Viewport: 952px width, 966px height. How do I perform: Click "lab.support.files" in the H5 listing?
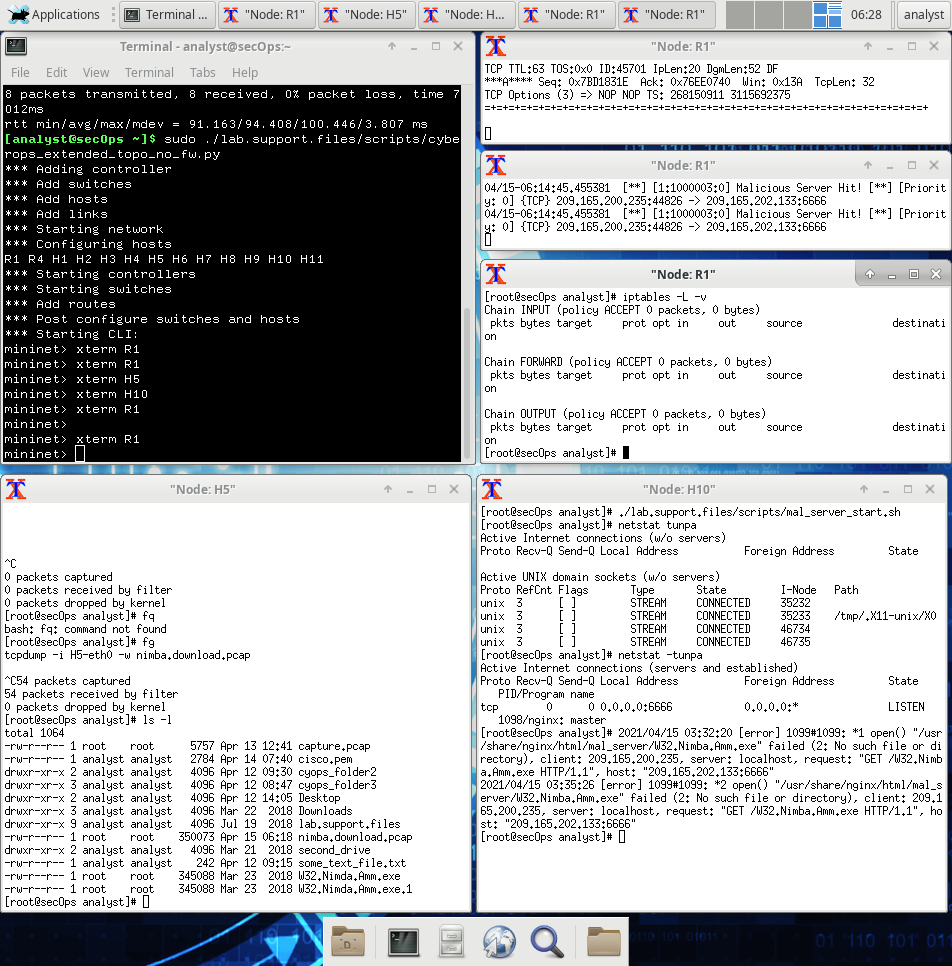click(x=349, y=824)
